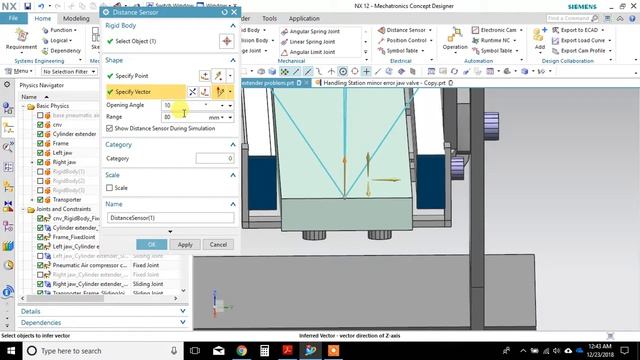Screen dimensions: 640x360
Task: Open Calculator from the taskbar
Action: click(264, 351)
